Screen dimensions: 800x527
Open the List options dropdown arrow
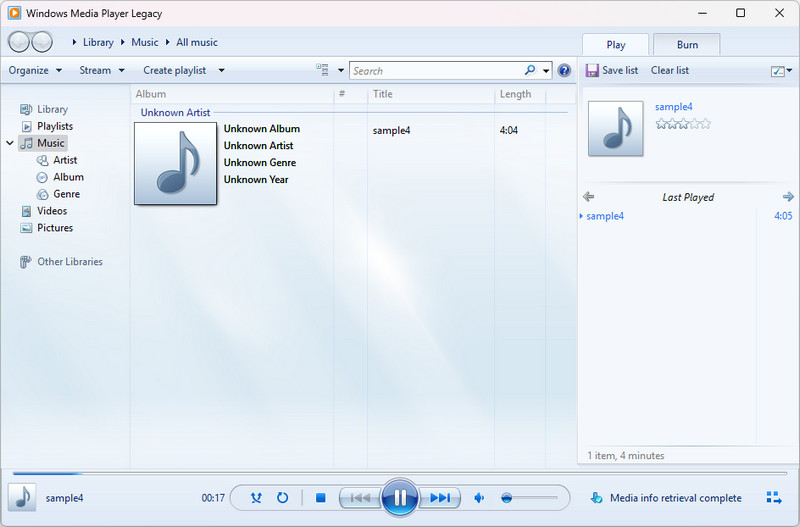(x=790, y=70)
